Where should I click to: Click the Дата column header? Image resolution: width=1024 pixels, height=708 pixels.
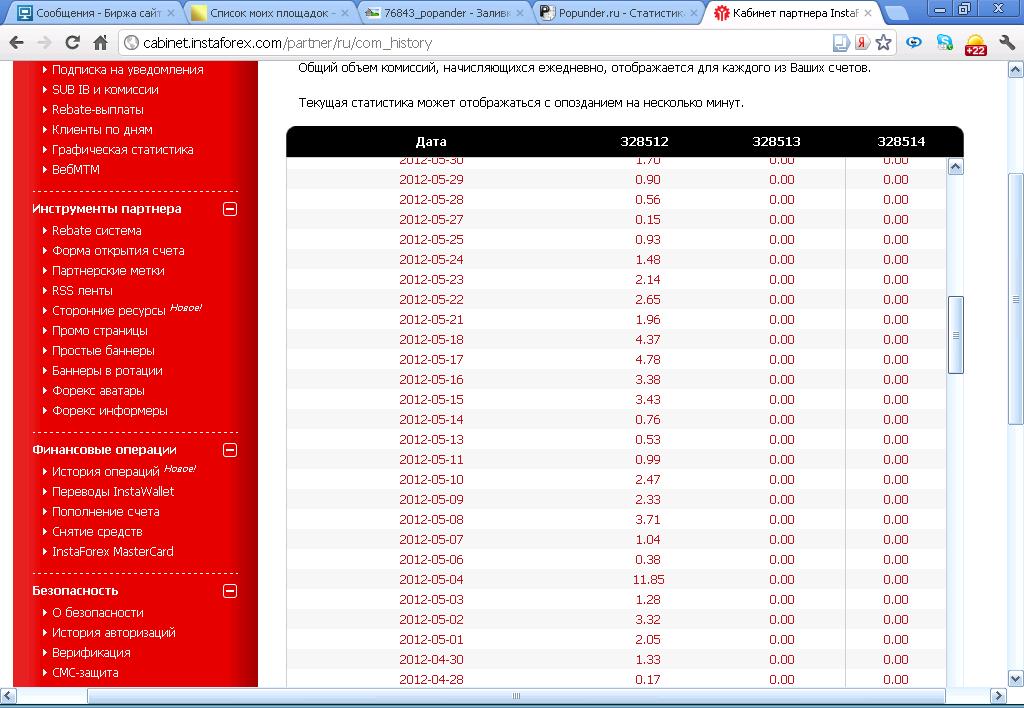[x=431, y=142]
